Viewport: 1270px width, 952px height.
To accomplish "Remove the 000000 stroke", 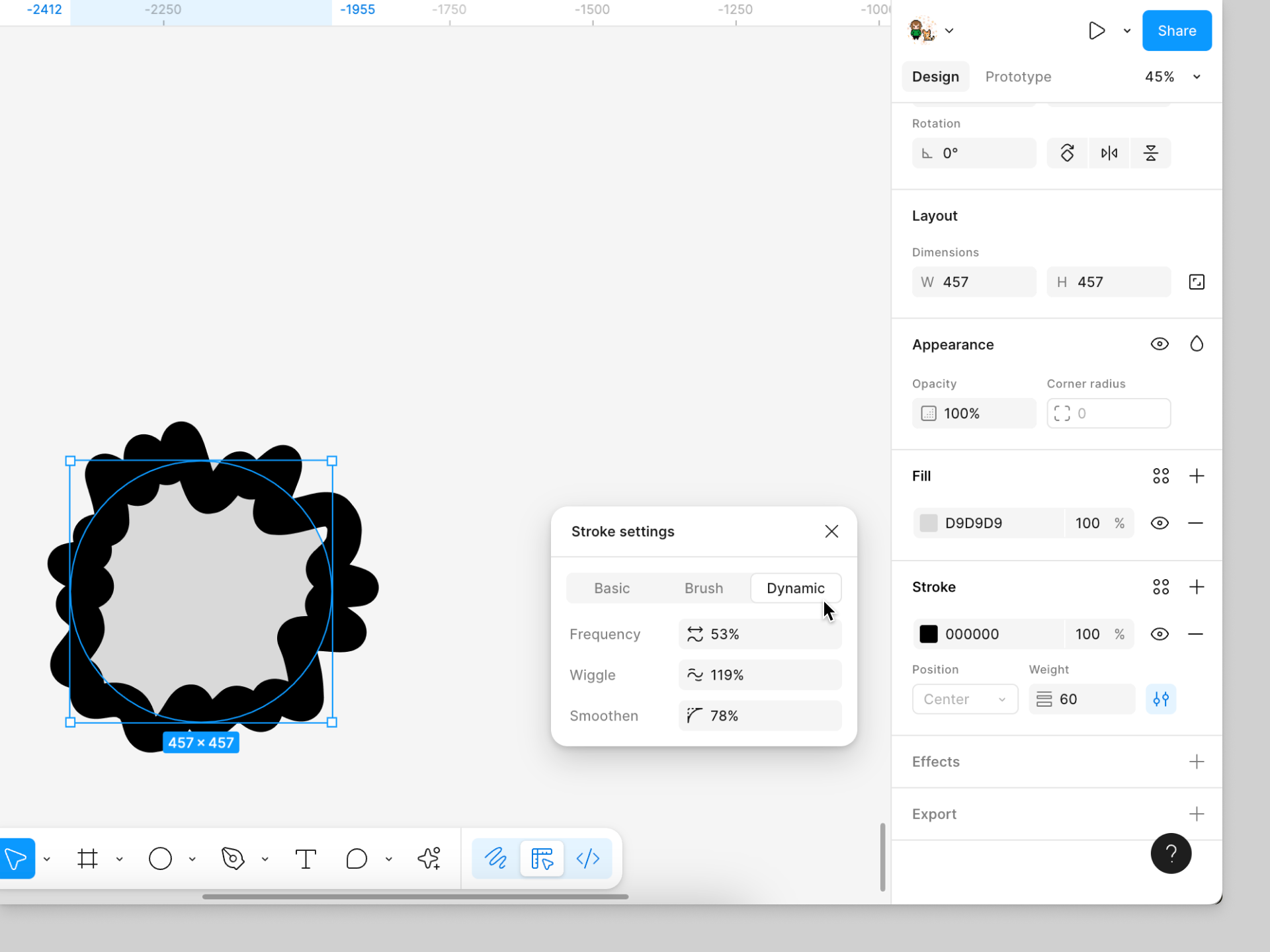I will click(1195, 635).
